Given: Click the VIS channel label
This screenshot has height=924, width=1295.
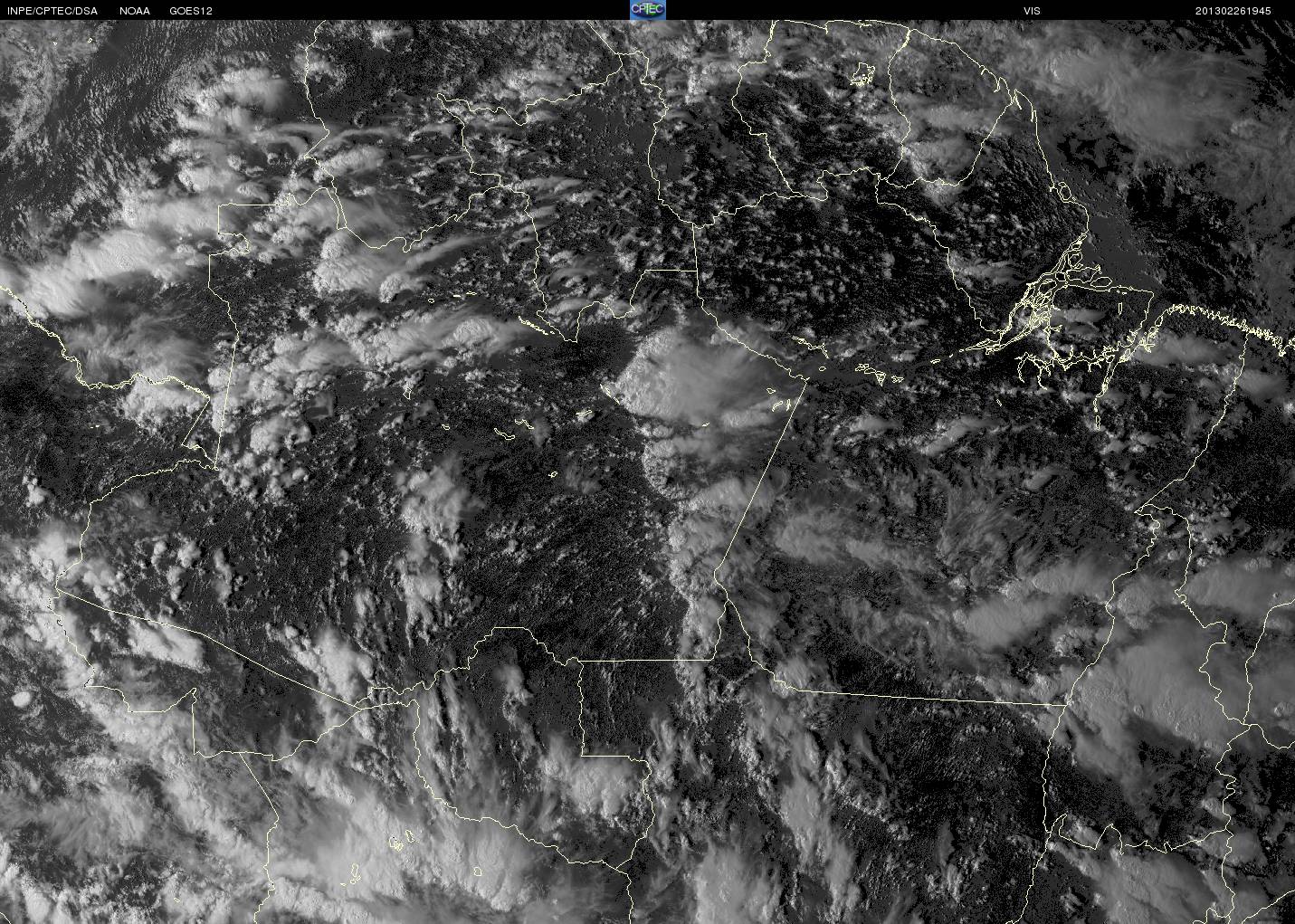Looking at the screenshot, I should pyautogui.click(x=1032, y=11).
